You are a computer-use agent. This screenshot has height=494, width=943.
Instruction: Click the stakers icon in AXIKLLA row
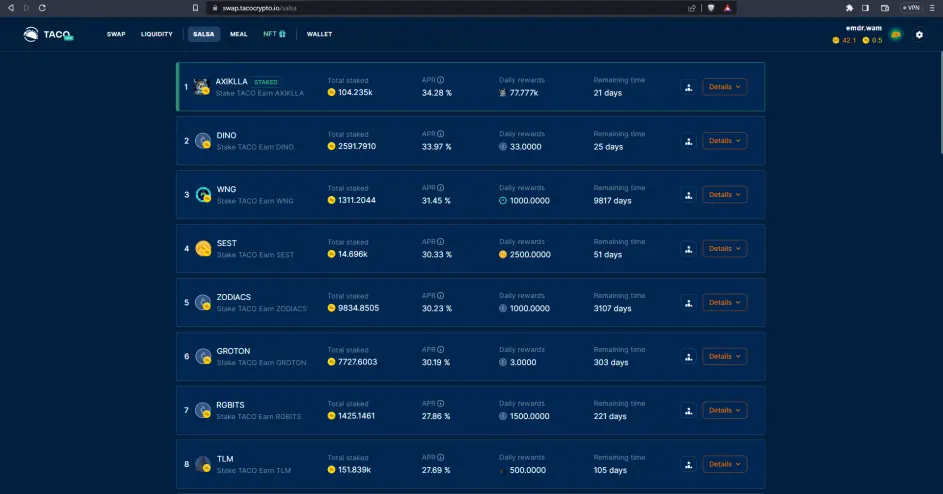point(689,87)
